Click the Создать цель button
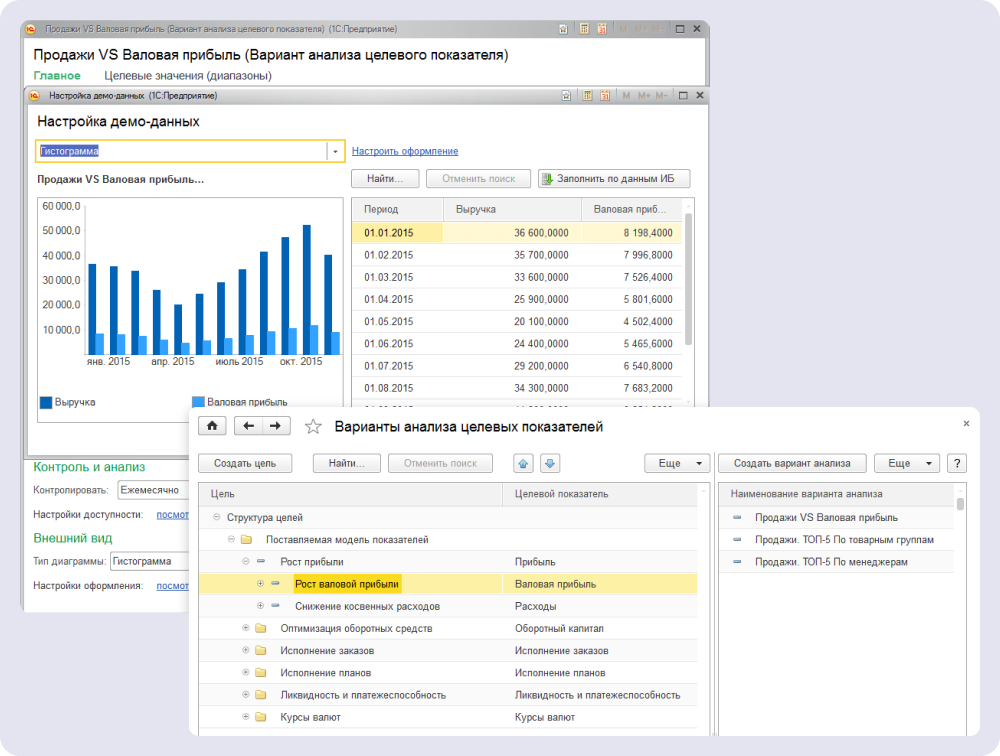This screenshot has width=1000, height=756. [x=244, y=463]
